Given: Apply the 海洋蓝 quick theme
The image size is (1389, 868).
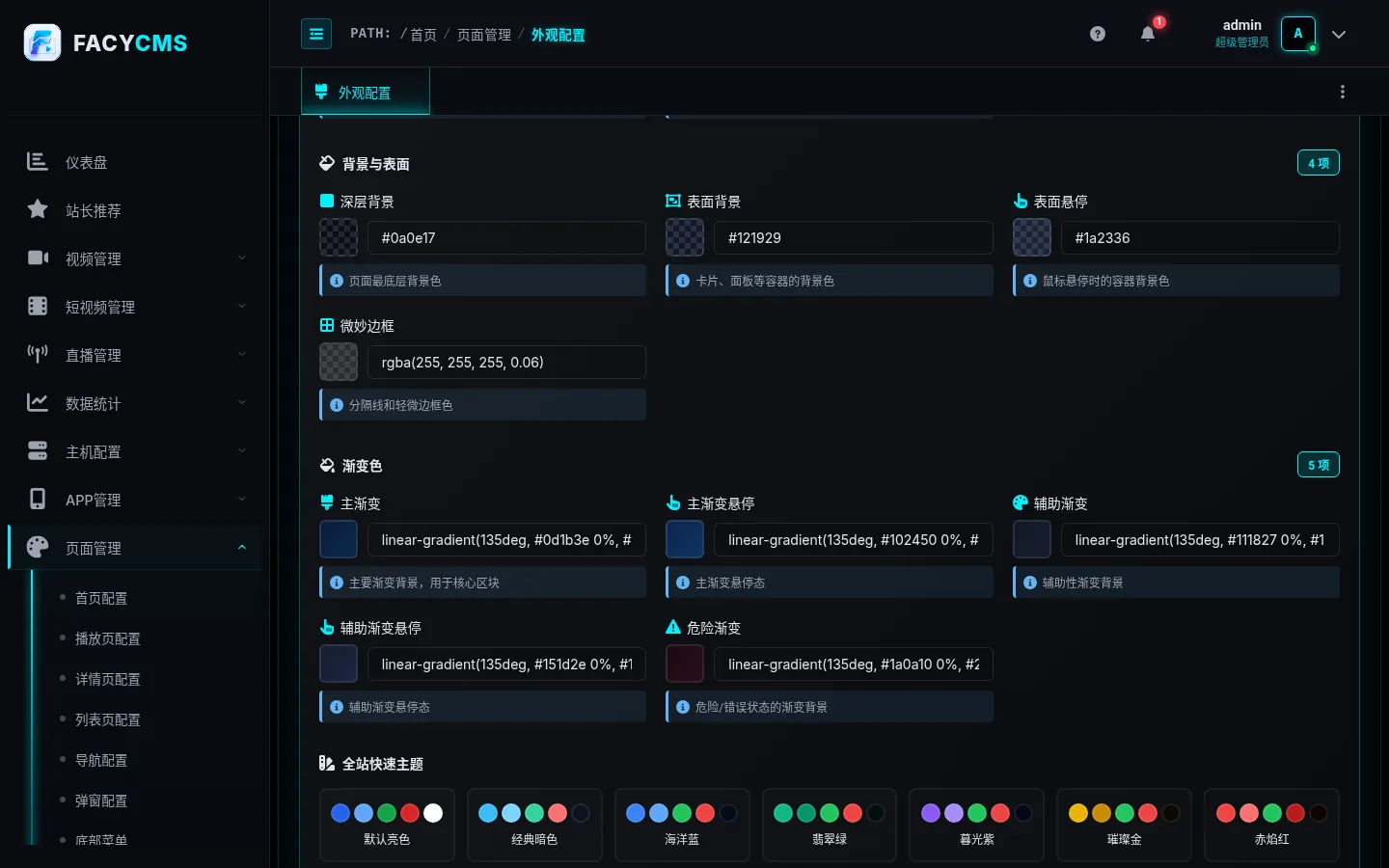Looking at the screenshot, I should tap(682, 825).
